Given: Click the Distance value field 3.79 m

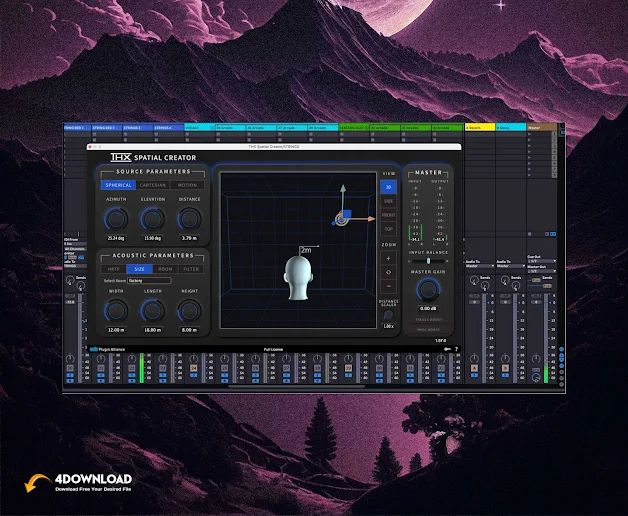Looking at the screenshot, I should (x=189, y=238).
